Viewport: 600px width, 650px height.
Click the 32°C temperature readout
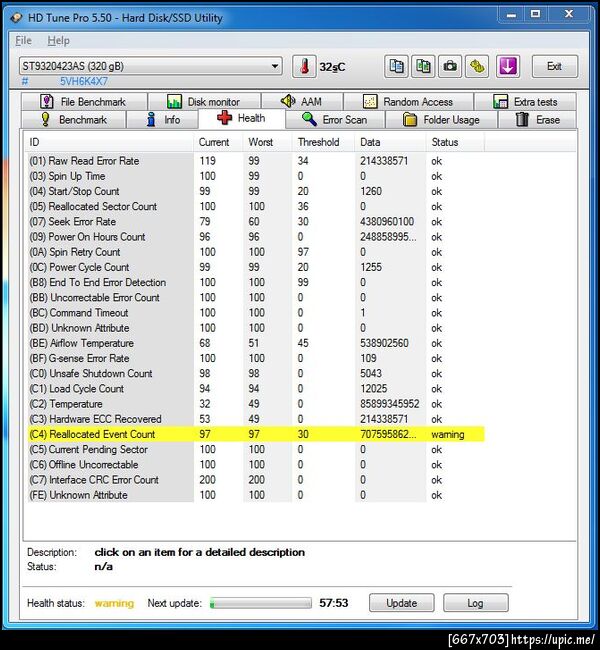(x=332, y=67)
